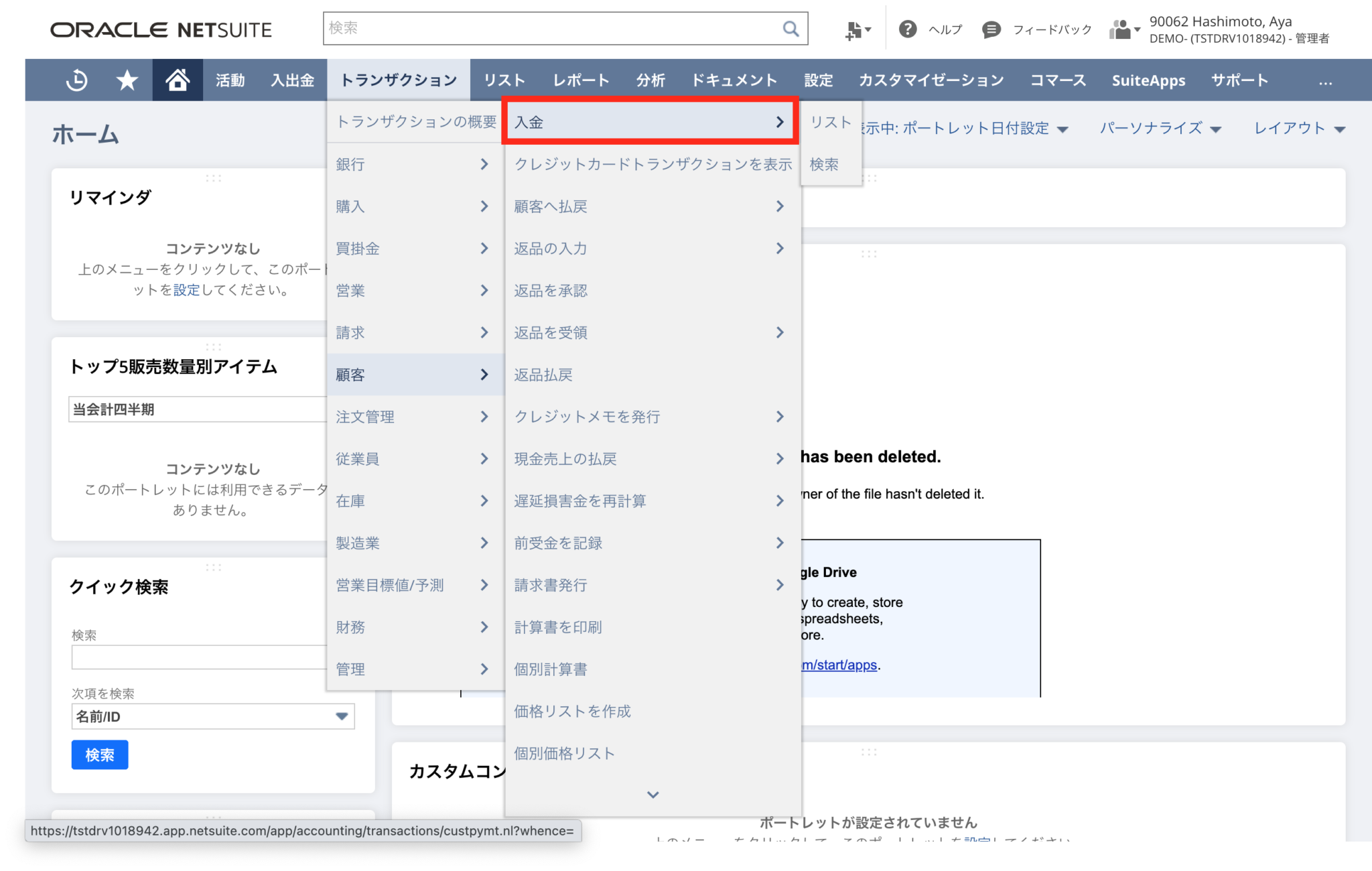Click the down chevron for more menu entries
Image resolution: width=1372 pixels, height=871 pixels.
point(652,795)
